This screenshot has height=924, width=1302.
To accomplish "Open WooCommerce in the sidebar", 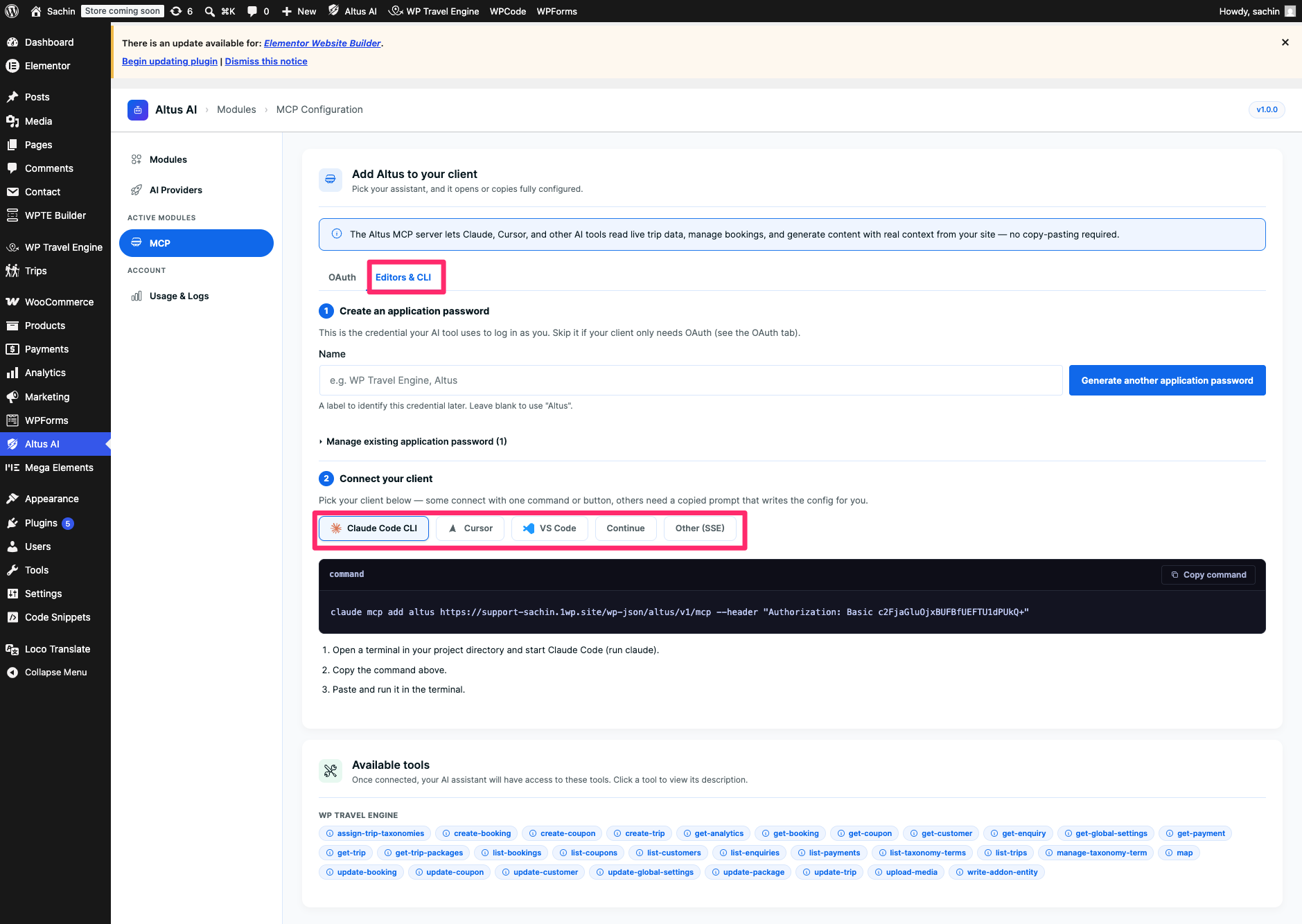I will pos(55,302).
